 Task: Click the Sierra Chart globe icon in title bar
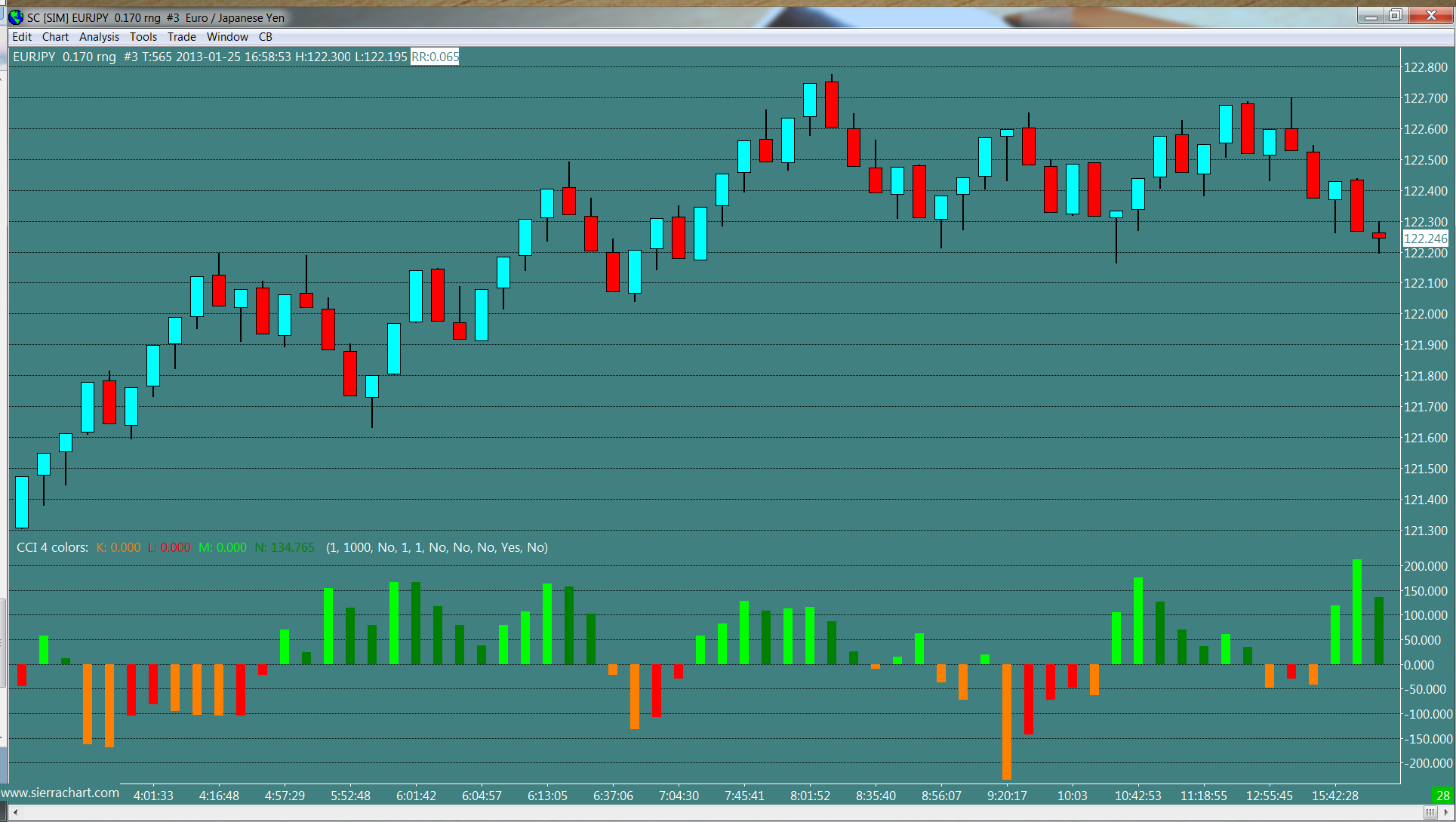(16, 17)
